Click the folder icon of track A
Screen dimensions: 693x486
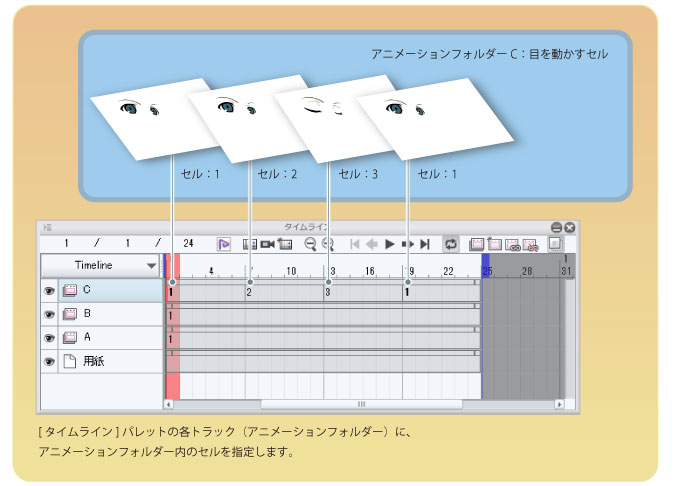[70, 338]
